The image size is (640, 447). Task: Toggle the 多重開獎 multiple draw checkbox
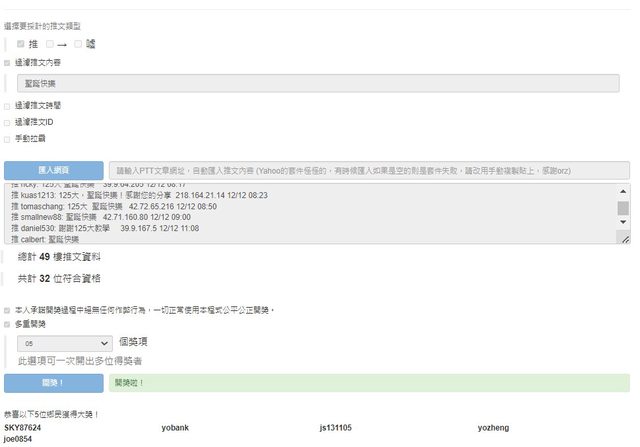(8, 324)
